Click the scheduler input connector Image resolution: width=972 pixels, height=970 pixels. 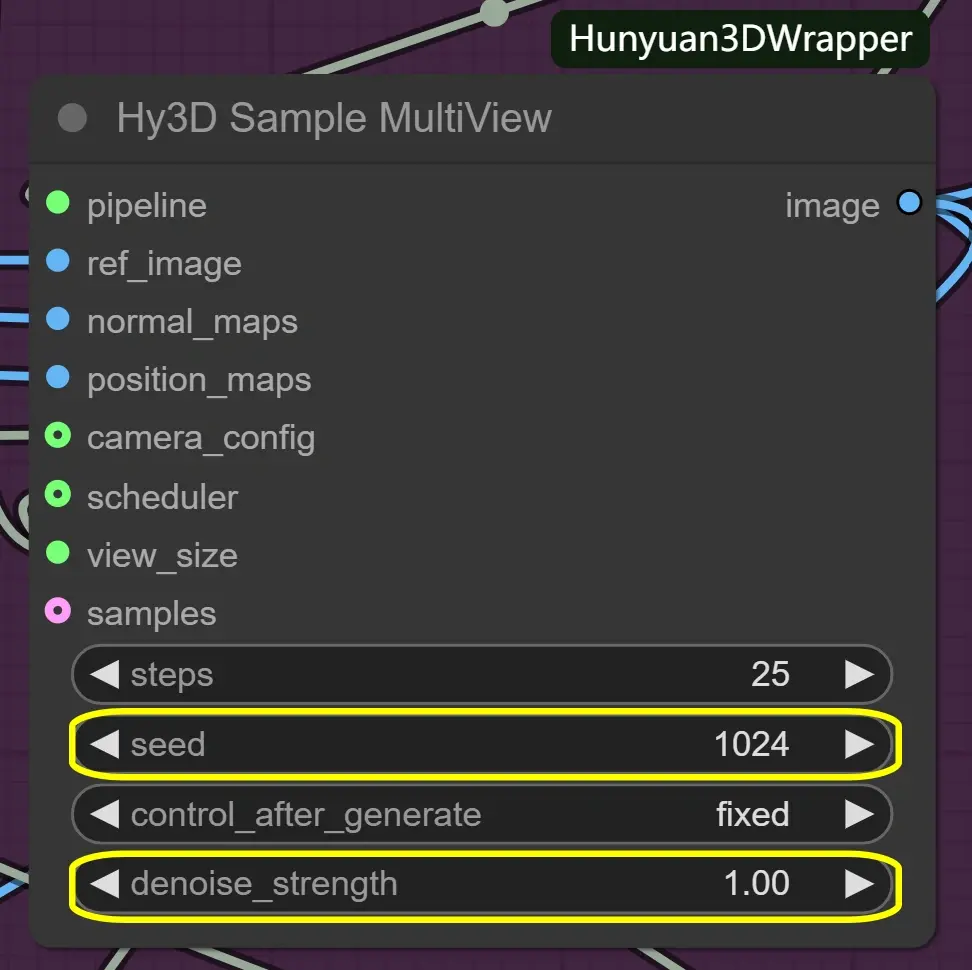[57, 494]
